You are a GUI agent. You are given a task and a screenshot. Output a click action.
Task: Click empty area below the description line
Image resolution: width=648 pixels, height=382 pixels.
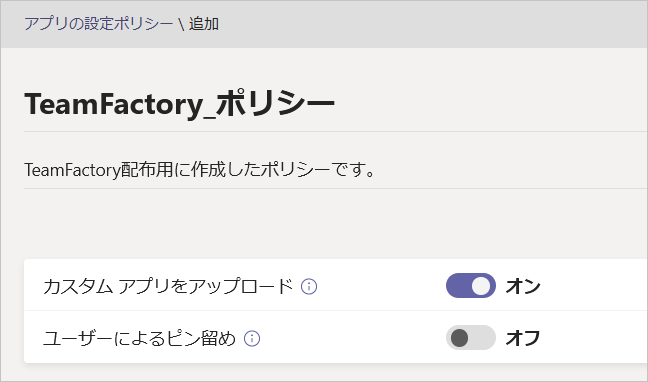point(331,223)
